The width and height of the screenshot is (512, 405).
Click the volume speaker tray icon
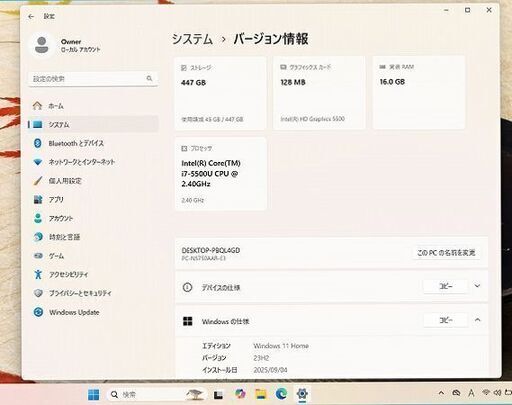[x=498, y=393]
